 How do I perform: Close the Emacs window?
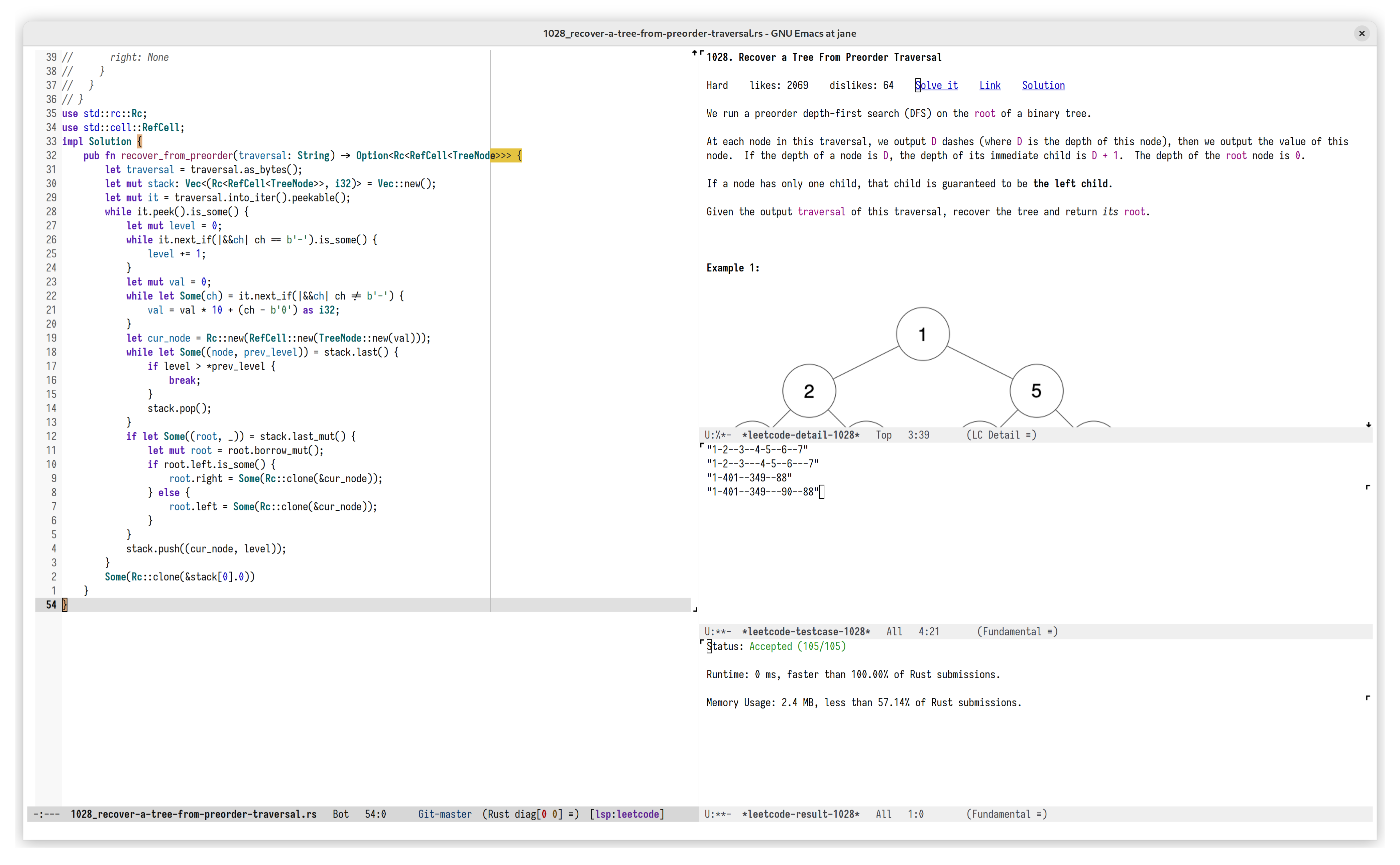pos(1362,33)
